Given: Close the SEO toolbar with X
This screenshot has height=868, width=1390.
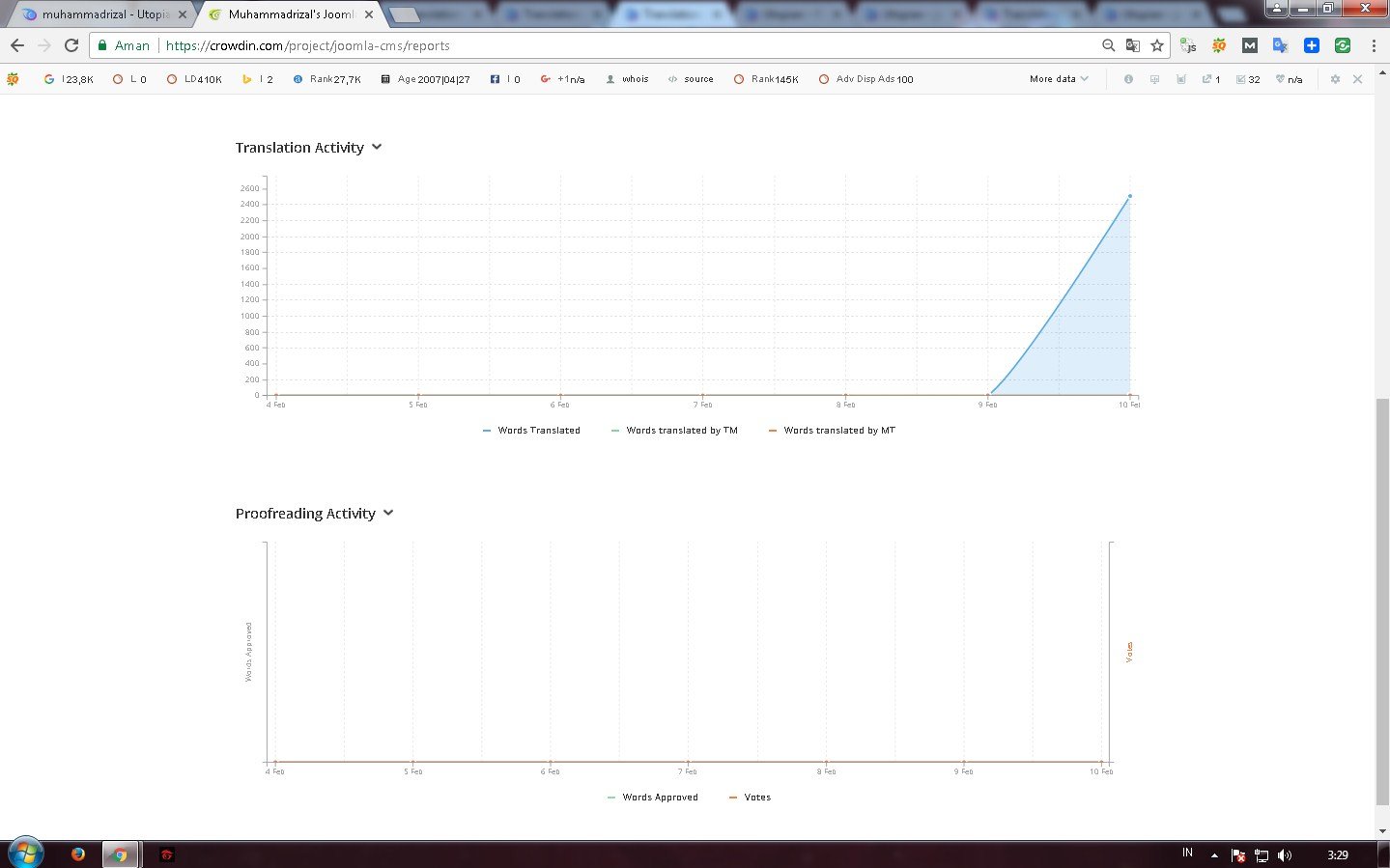Looking at the screenshot, I should [x=1357, y=79].
